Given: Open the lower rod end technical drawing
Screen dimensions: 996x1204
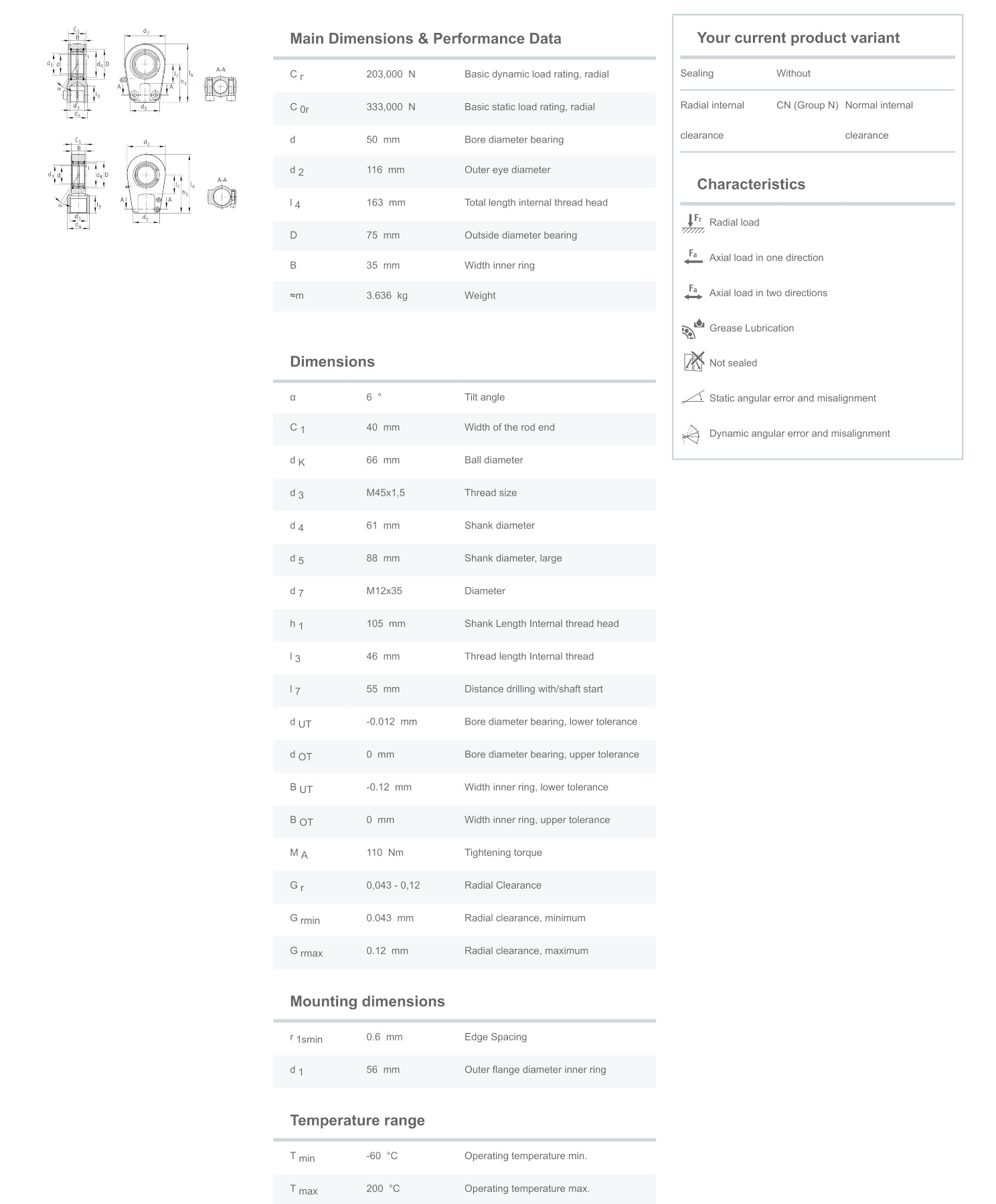Looking at the screenshot, I should point(143,183).
